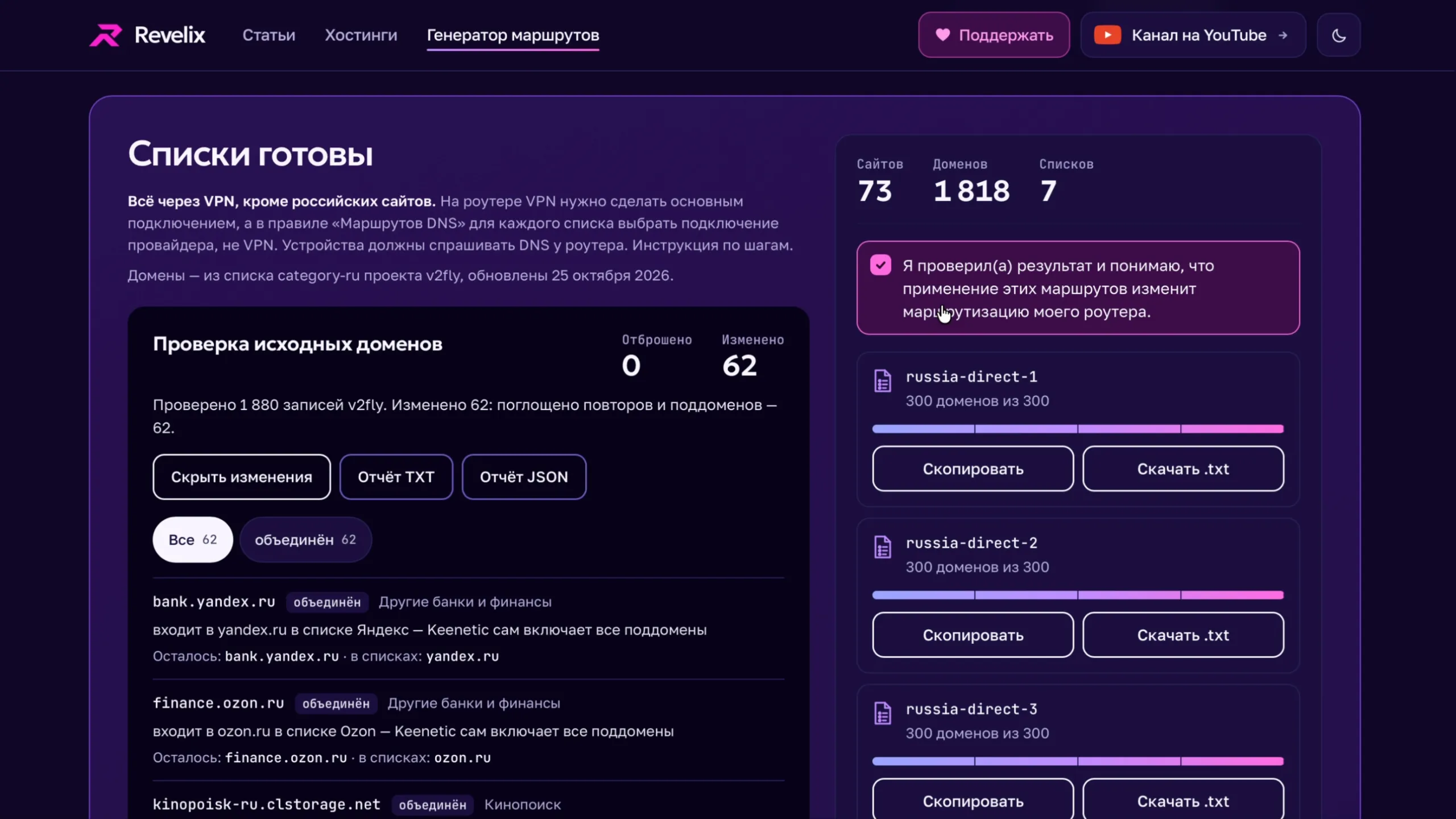1456x819 pixels.
Task: Click the russia-direct-1 progress bar
Action: (1078, 429)
